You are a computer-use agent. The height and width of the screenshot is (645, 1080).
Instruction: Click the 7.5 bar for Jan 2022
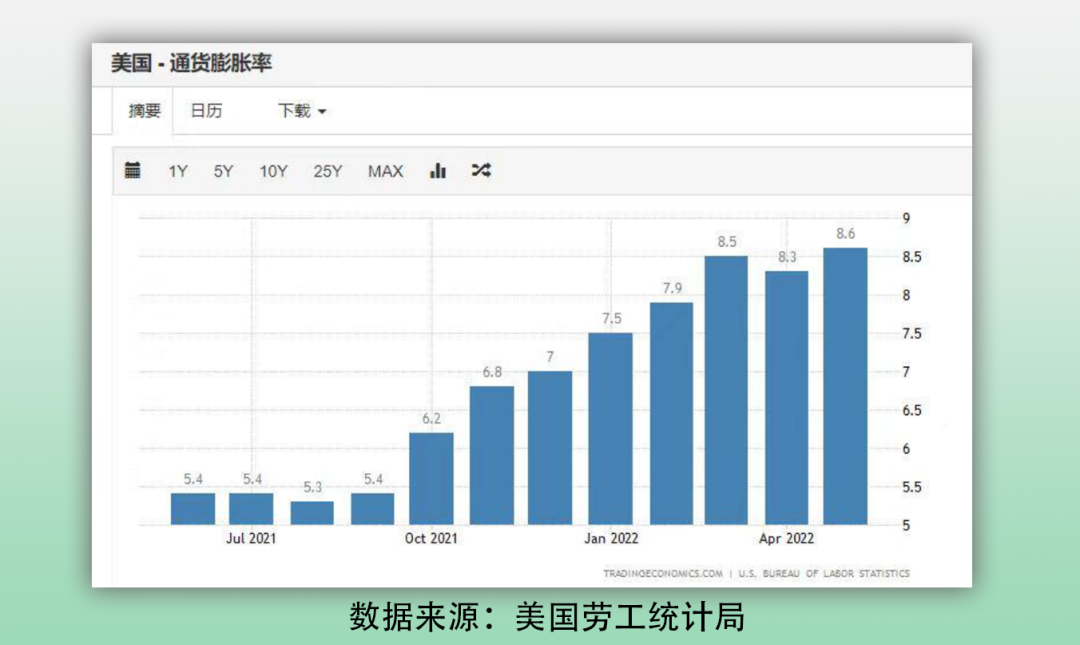click(610, 429)
